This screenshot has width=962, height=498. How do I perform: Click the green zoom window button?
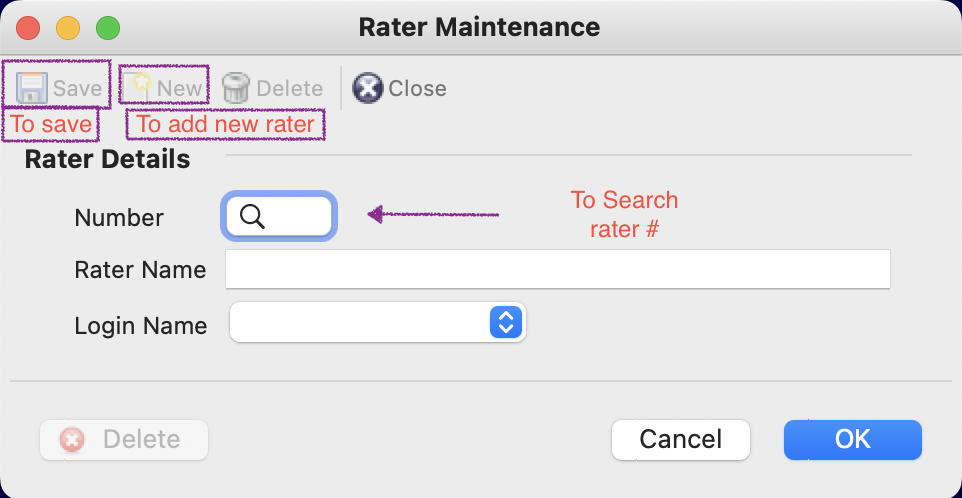tap(108, 28)
